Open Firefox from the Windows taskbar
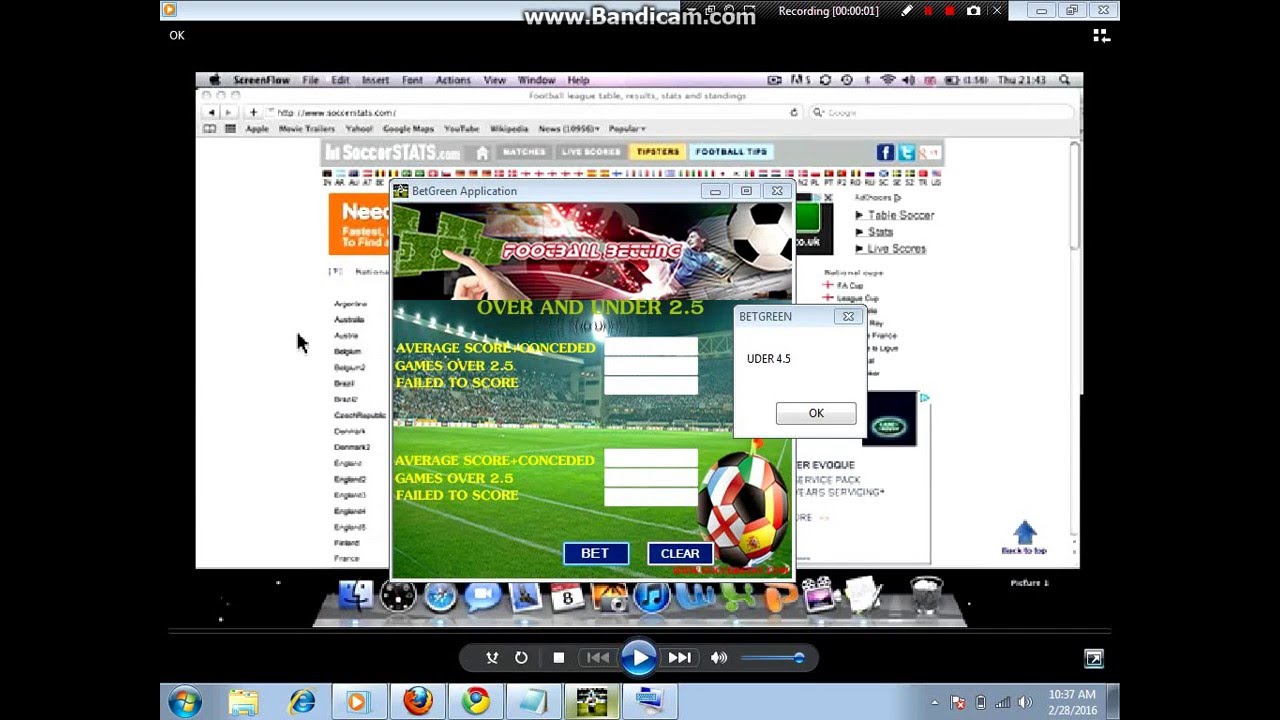1280x720 pixels. [417, 702]
